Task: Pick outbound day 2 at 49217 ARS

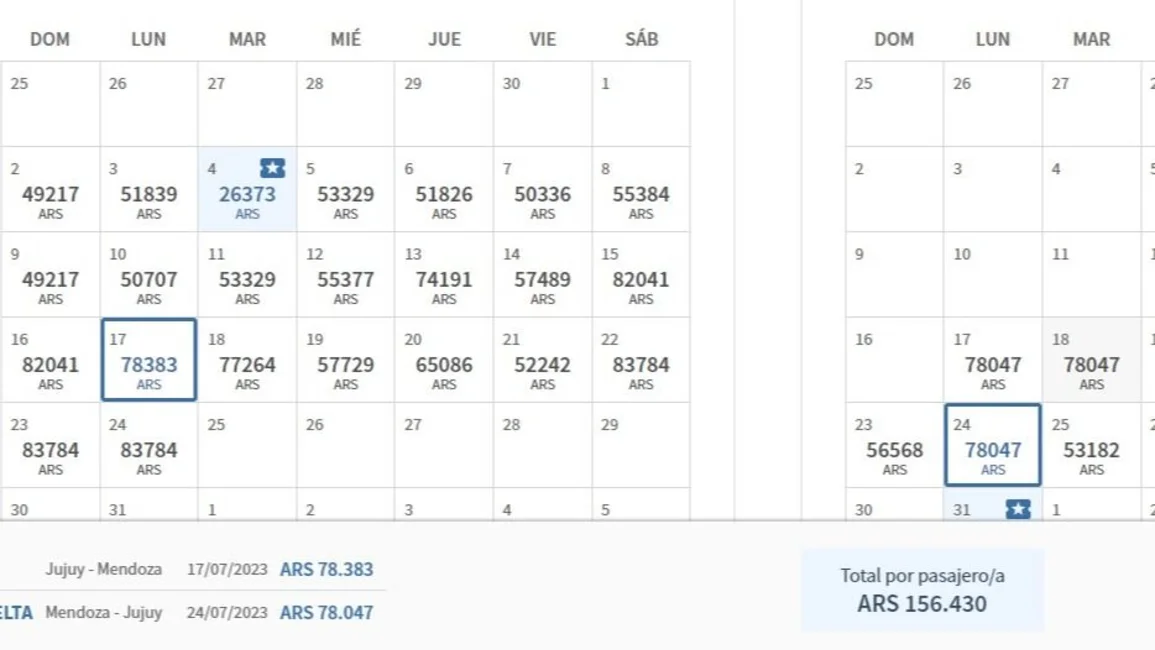Action: (x=50, y=189)
